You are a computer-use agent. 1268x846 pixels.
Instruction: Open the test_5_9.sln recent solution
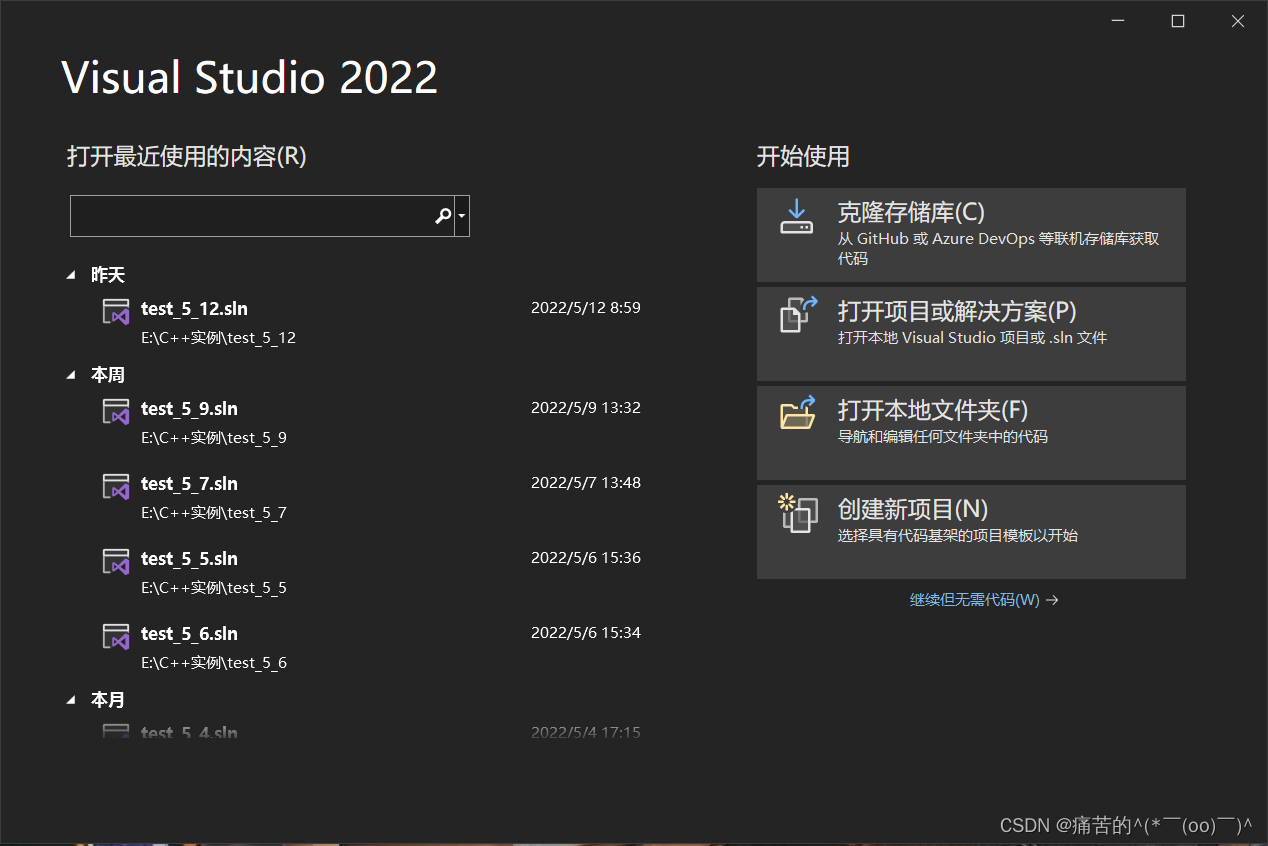tap(189, 408)
